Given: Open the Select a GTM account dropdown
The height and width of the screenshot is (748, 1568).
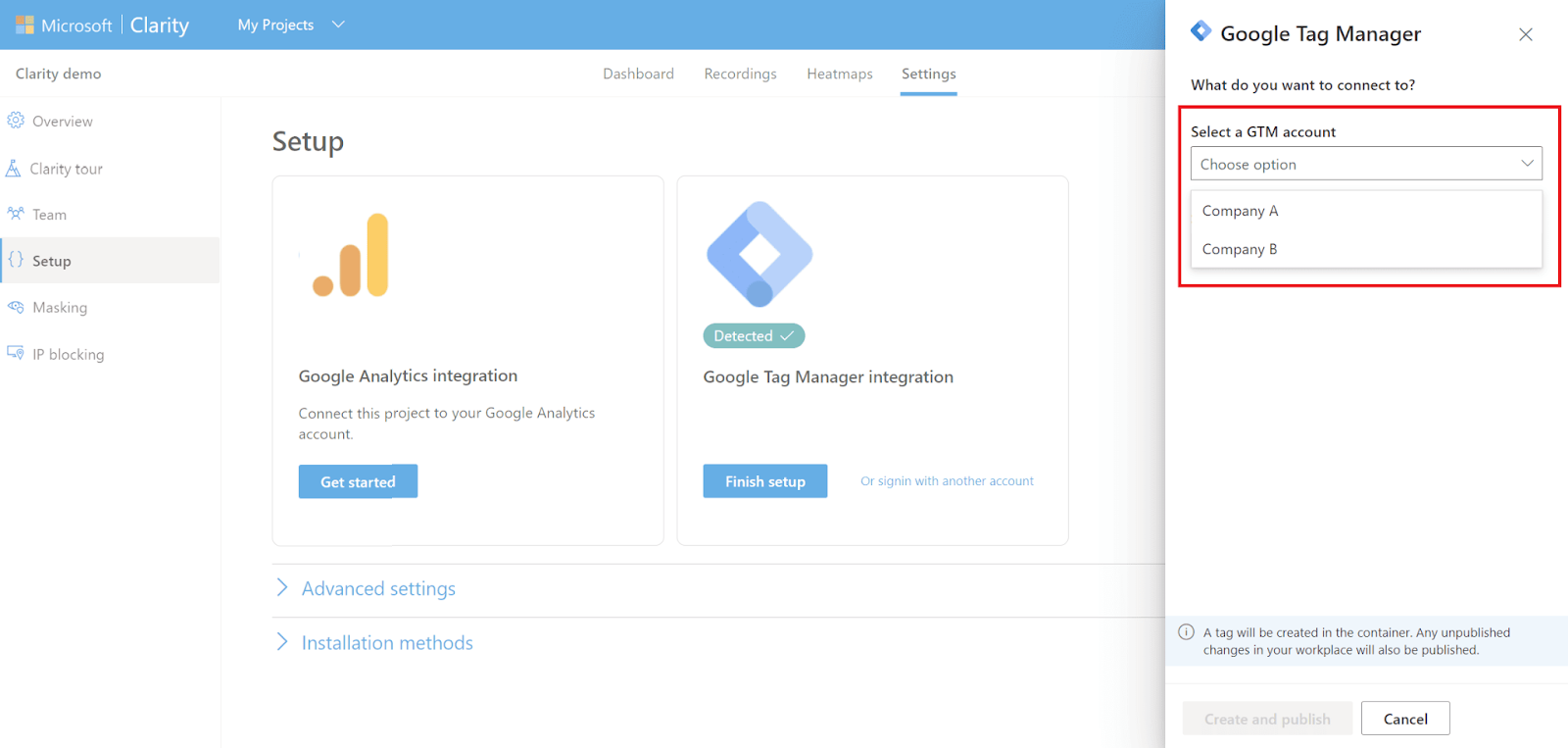Looking at the screenshot, I should click(x=1366, y=164).
